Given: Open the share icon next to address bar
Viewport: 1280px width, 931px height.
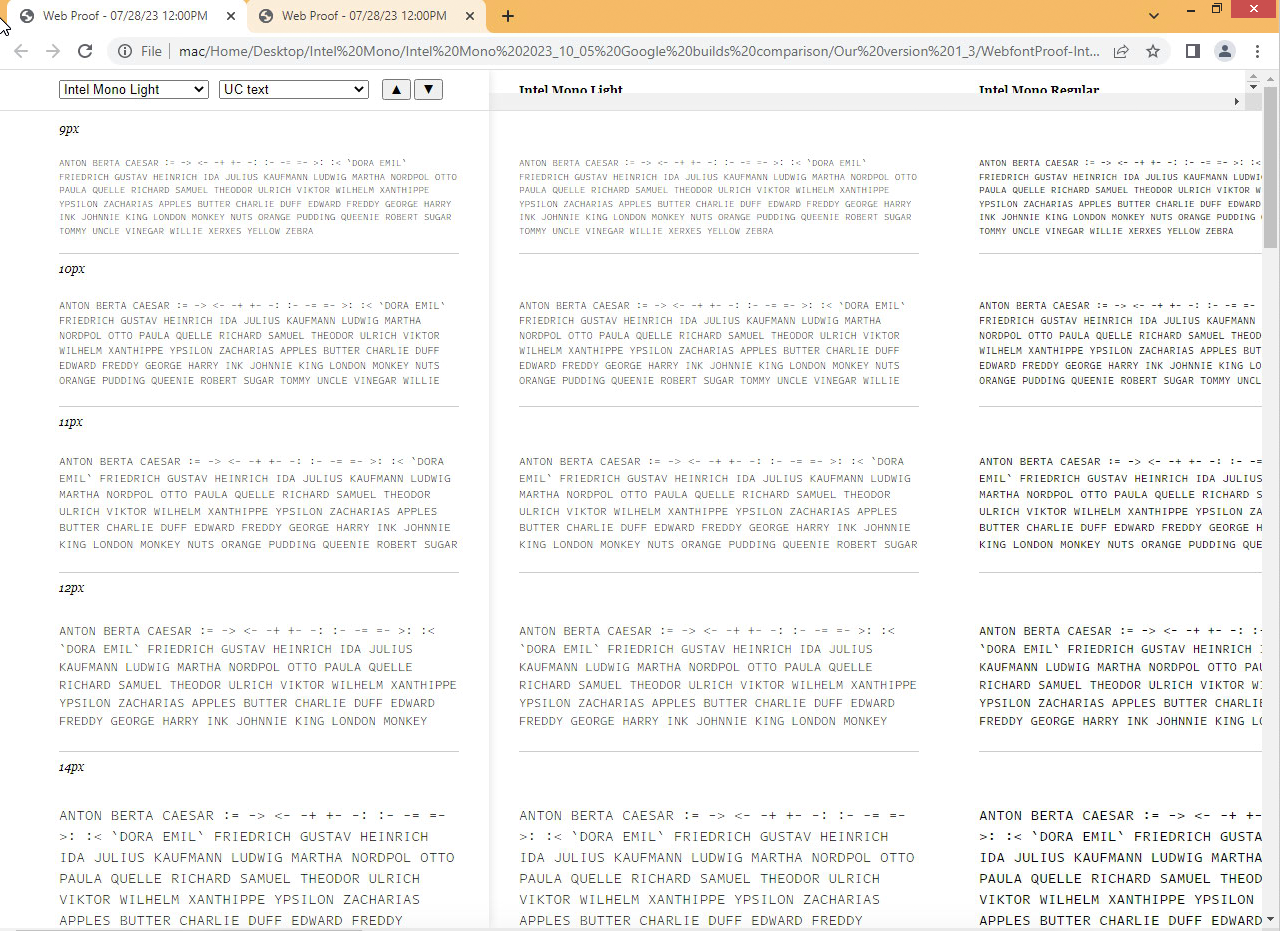Looking at the screenshot, I should [1122, 50].
